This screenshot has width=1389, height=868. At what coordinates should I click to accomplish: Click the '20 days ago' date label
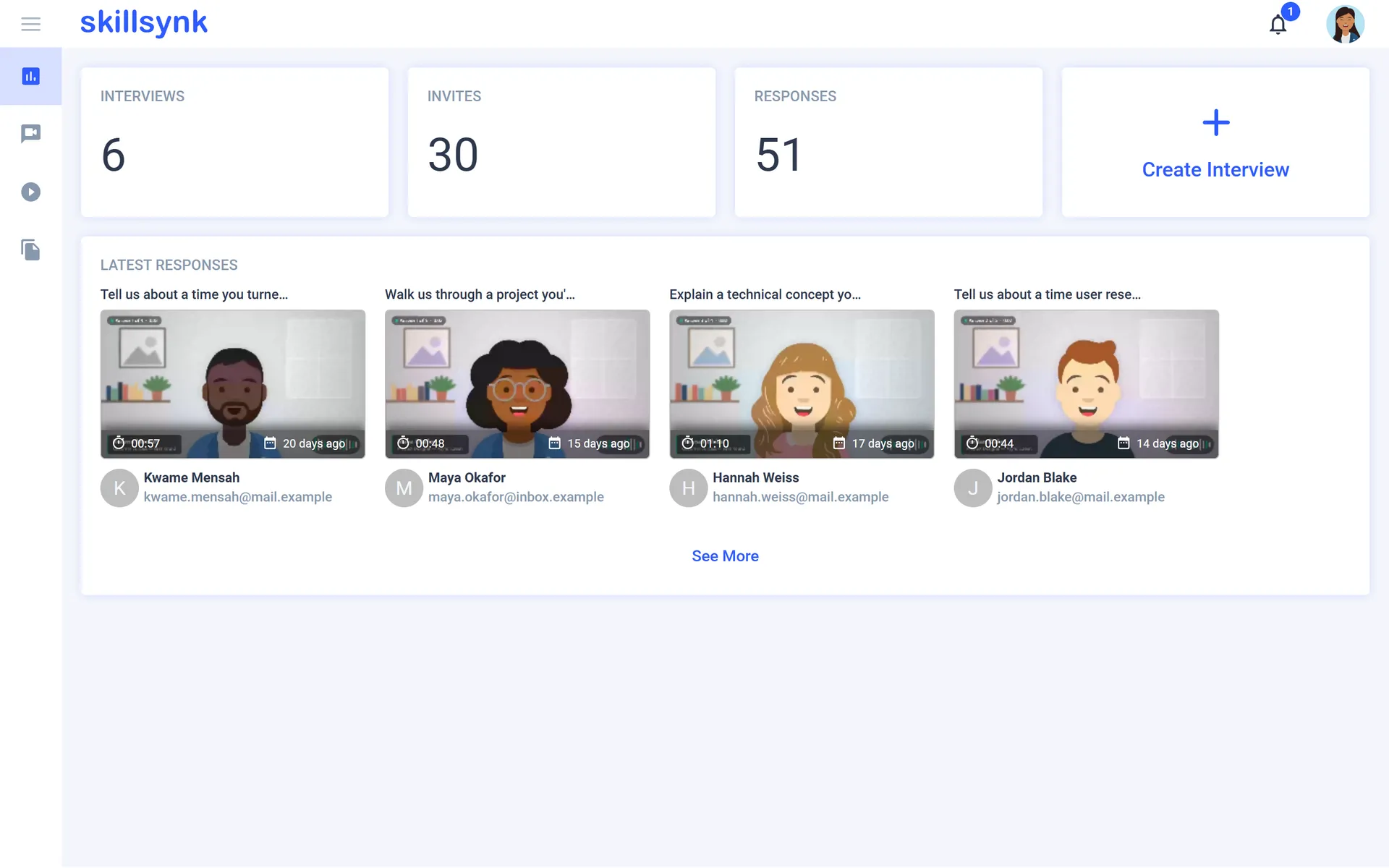pyautogui.click(x=314, y=443)
